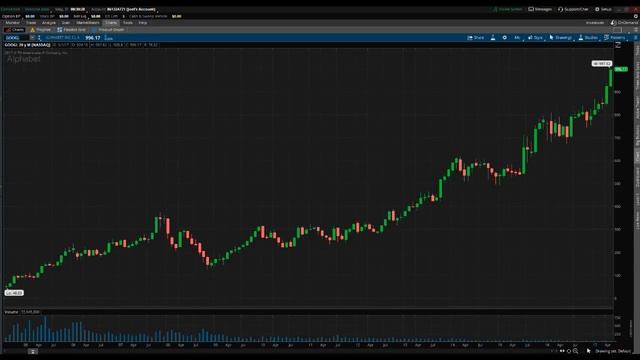Viewport: 640px width, 360px height.
Task: Open the symbol dropdown arrow beside GOOG
Action: [32, 38]
